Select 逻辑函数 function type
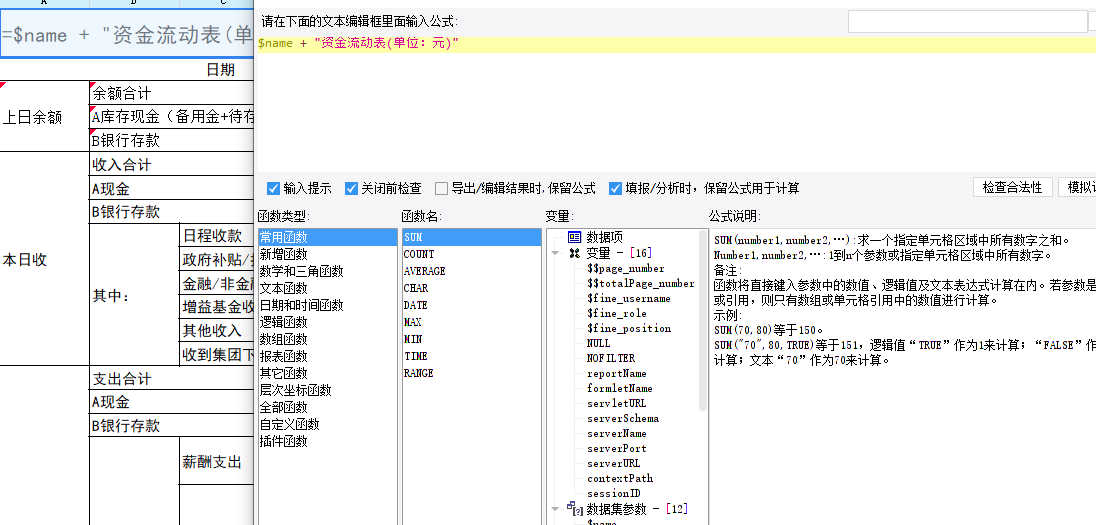 pos(328,322)
